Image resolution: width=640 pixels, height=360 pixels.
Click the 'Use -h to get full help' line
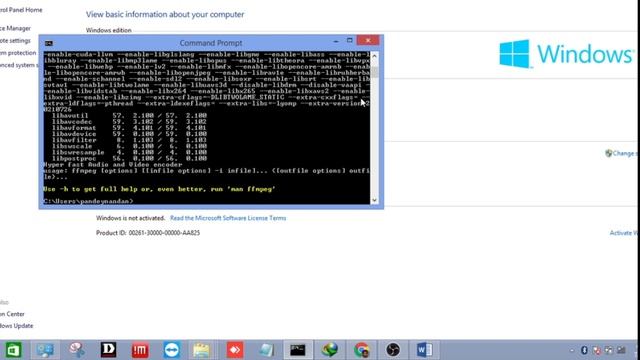pos(159,189)
